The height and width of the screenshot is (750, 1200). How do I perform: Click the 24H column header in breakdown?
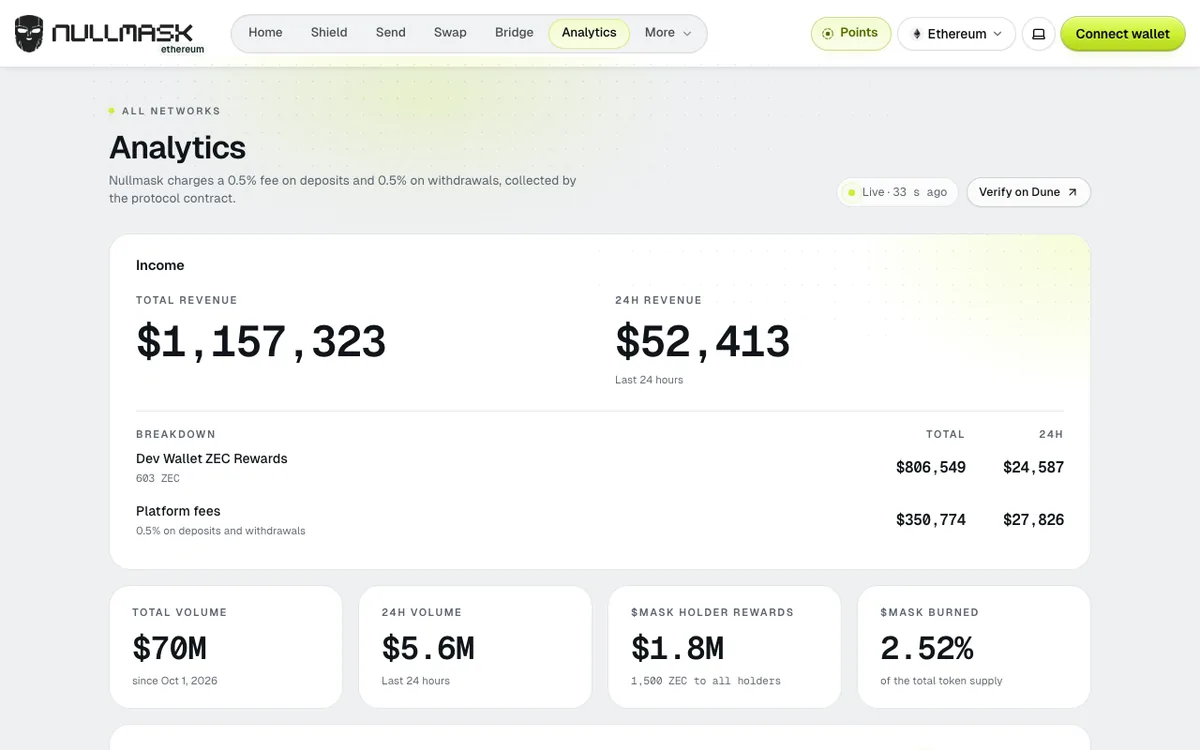1051,434
